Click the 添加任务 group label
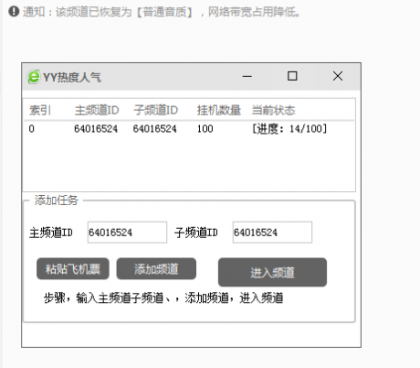Image resolution: width=420 pixels, height=368 pixels. point(56,200)
